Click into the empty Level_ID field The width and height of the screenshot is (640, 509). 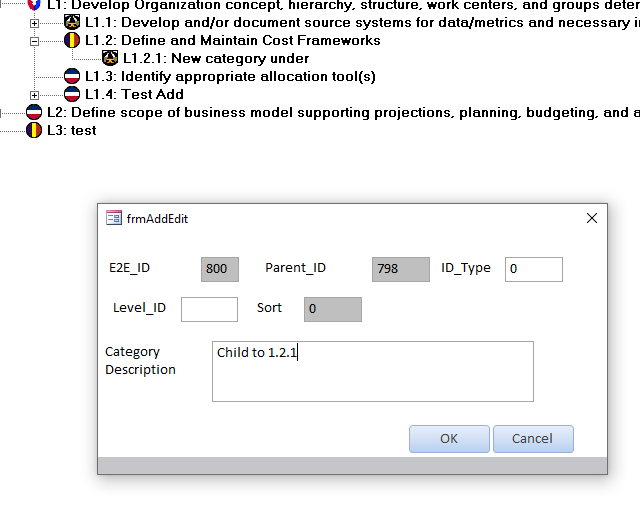click(x=209, y=309)
